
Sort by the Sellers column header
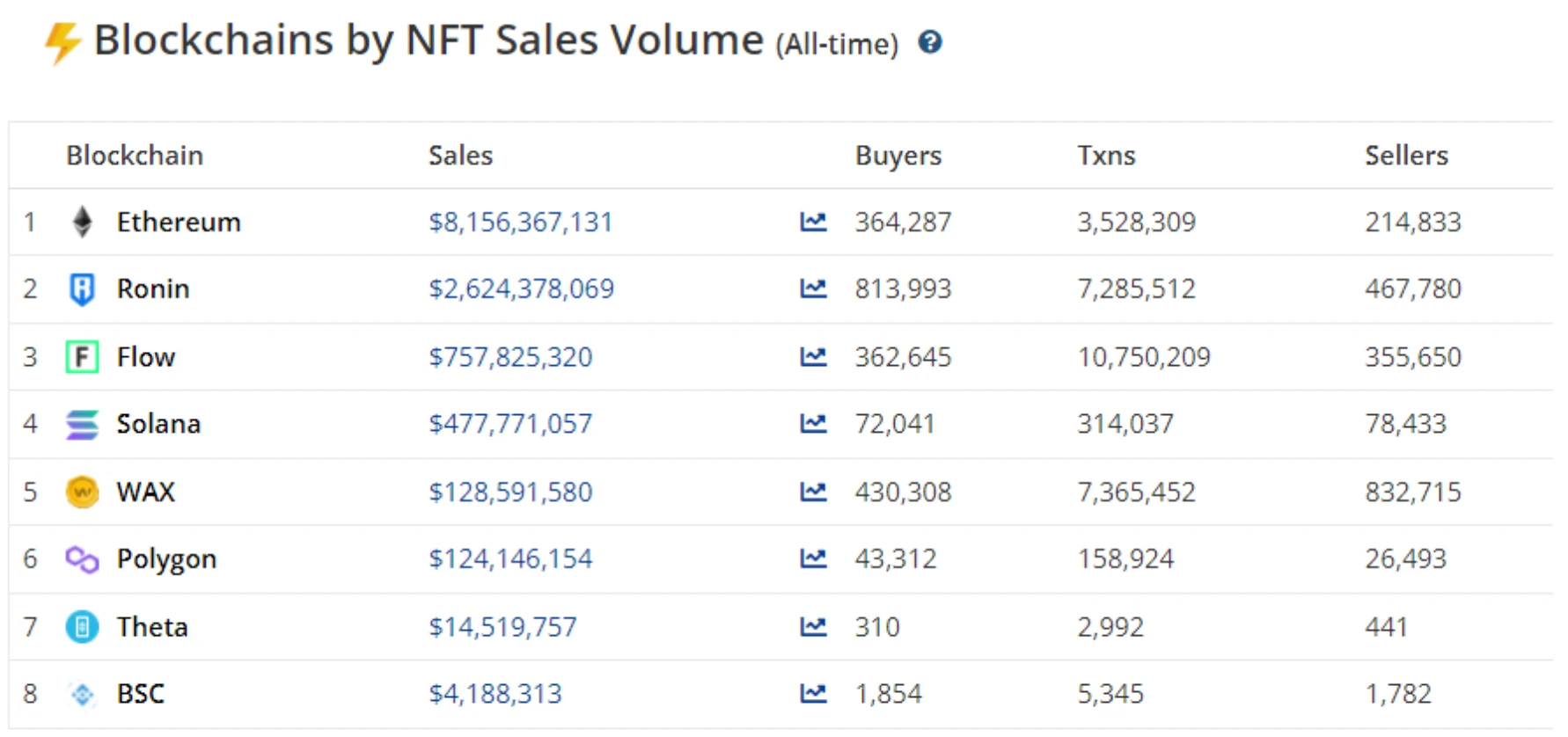tap(1406, 155)
